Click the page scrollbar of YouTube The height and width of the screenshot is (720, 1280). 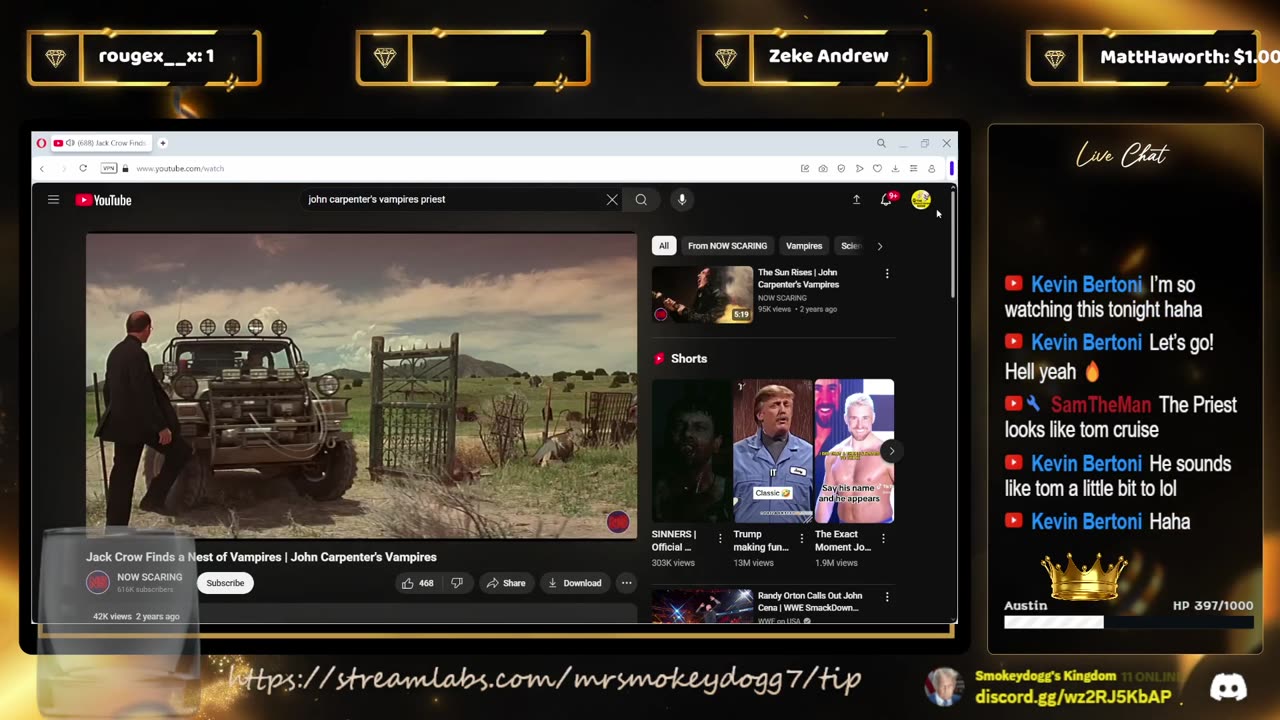(x=952, y=245)
